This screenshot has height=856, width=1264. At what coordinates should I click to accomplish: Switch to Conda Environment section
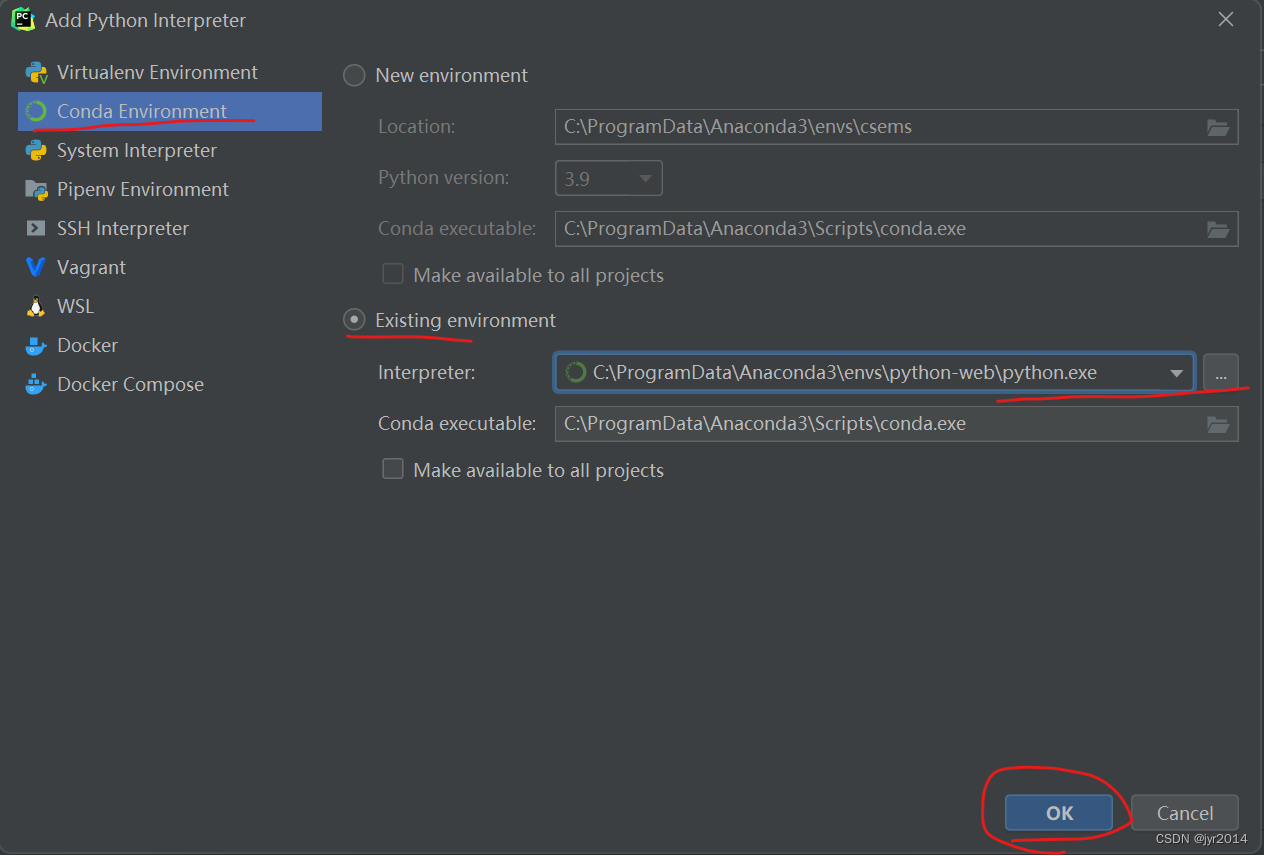click(170, 112)
